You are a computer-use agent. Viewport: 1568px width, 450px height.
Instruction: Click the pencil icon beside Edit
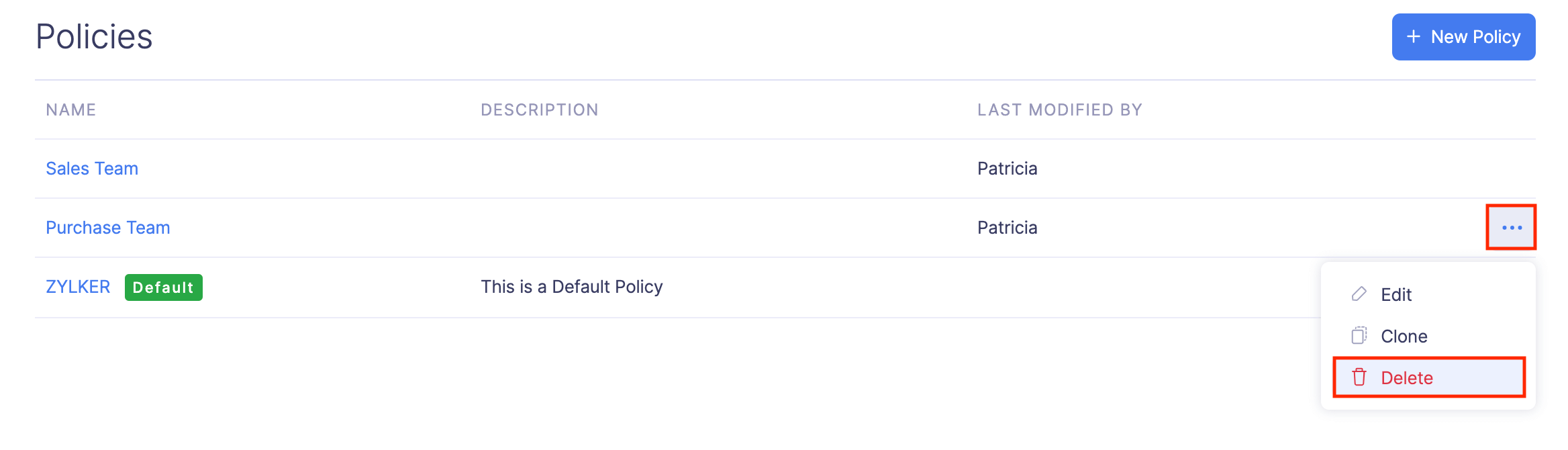[1359, 294]
